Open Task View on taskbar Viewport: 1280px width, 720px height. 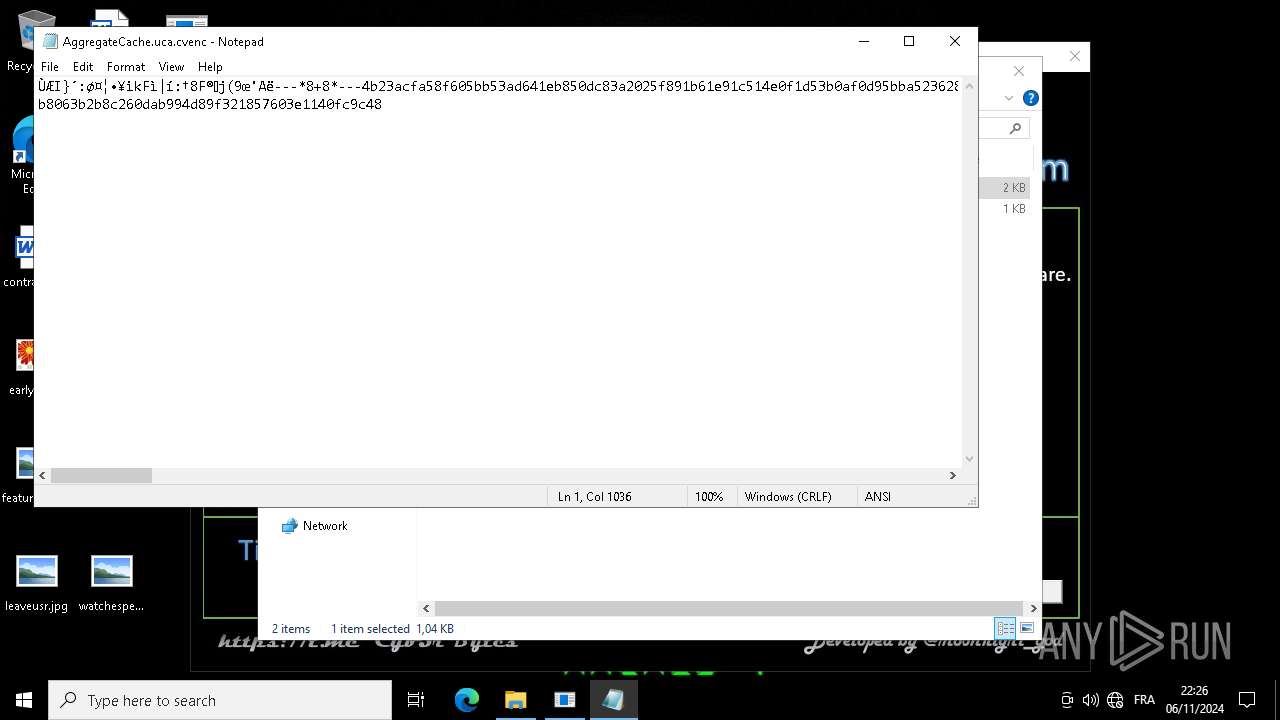(416, 700)
